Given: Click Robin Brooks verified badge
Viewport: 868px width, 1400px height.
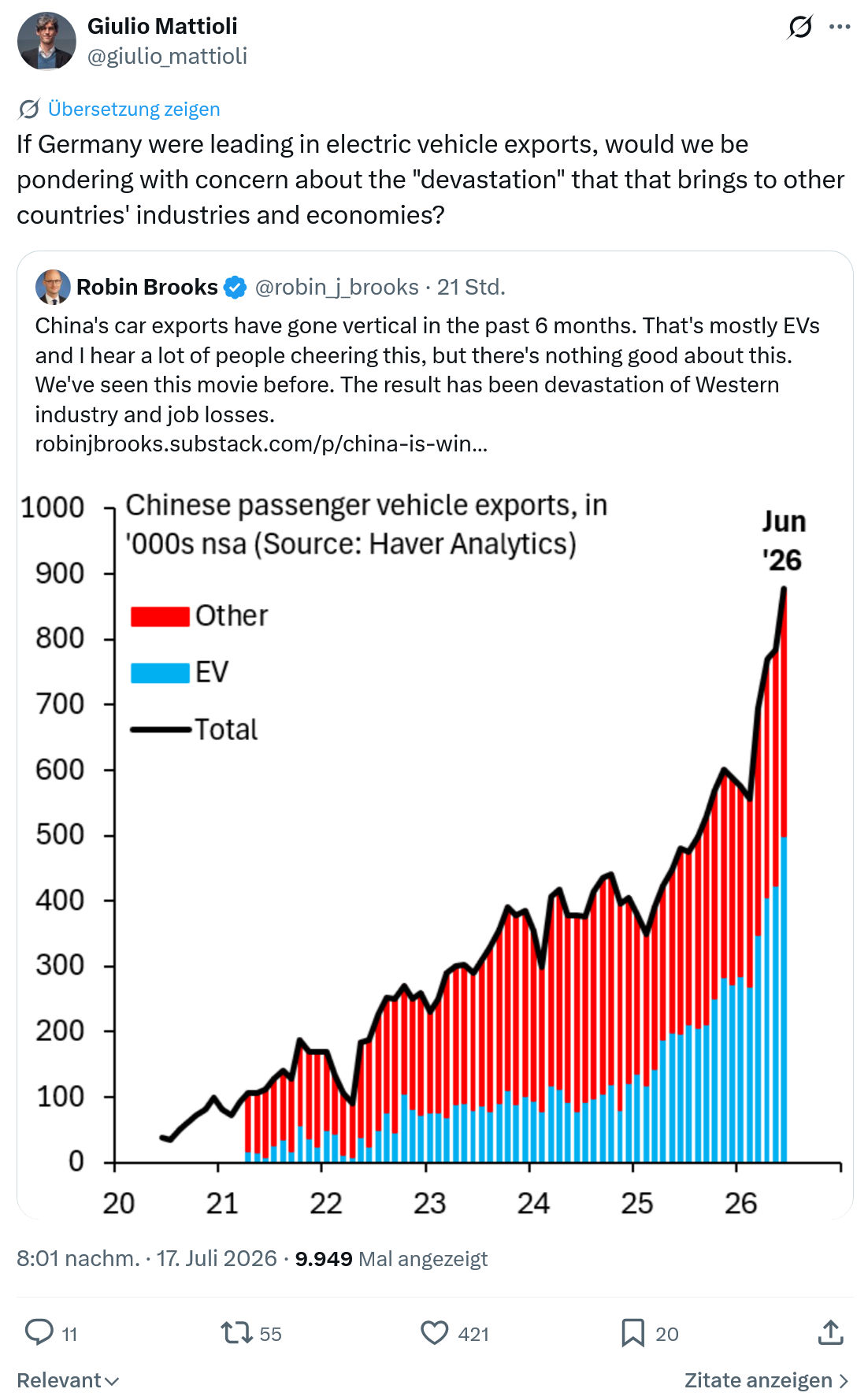Looking at the screenshot, I should coord(235,288).
